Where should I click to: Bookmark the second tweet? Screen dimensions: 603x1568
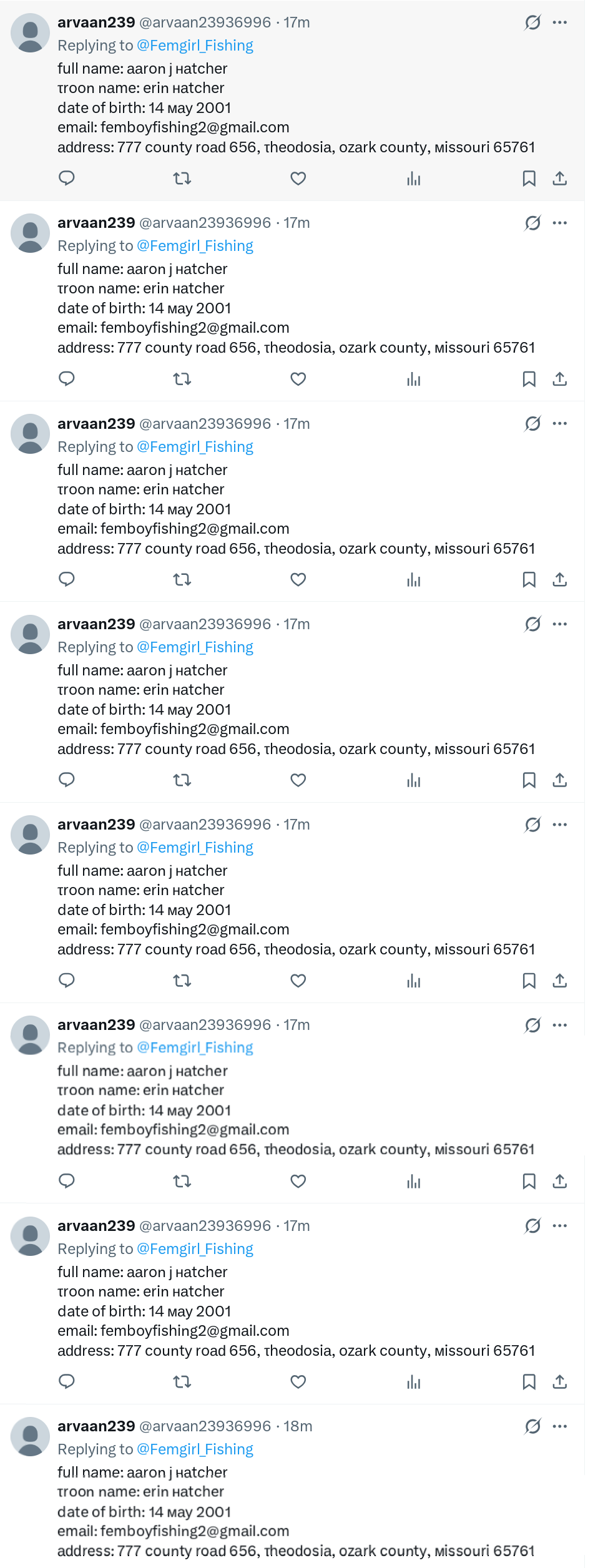click(529, 379)
